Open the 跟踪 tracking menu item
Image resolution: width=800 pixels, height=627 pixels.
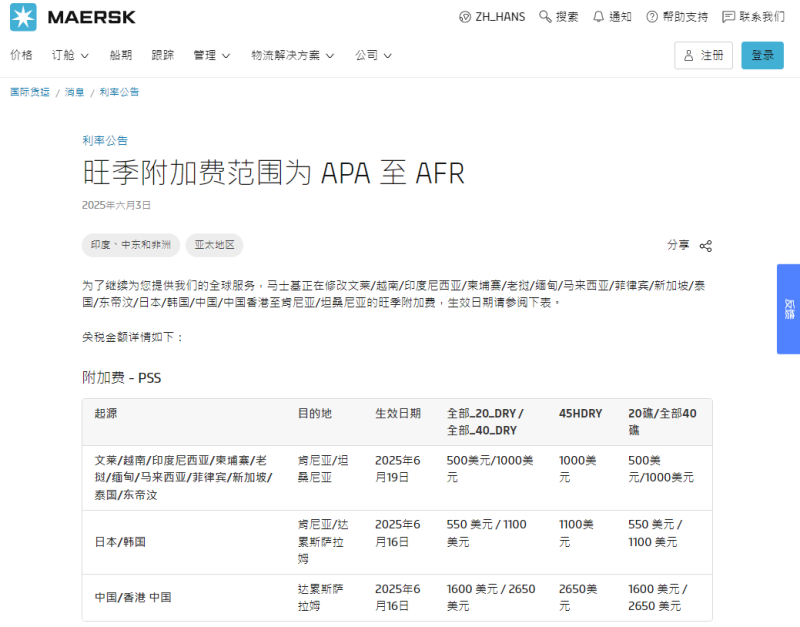[x=163, y=55]
